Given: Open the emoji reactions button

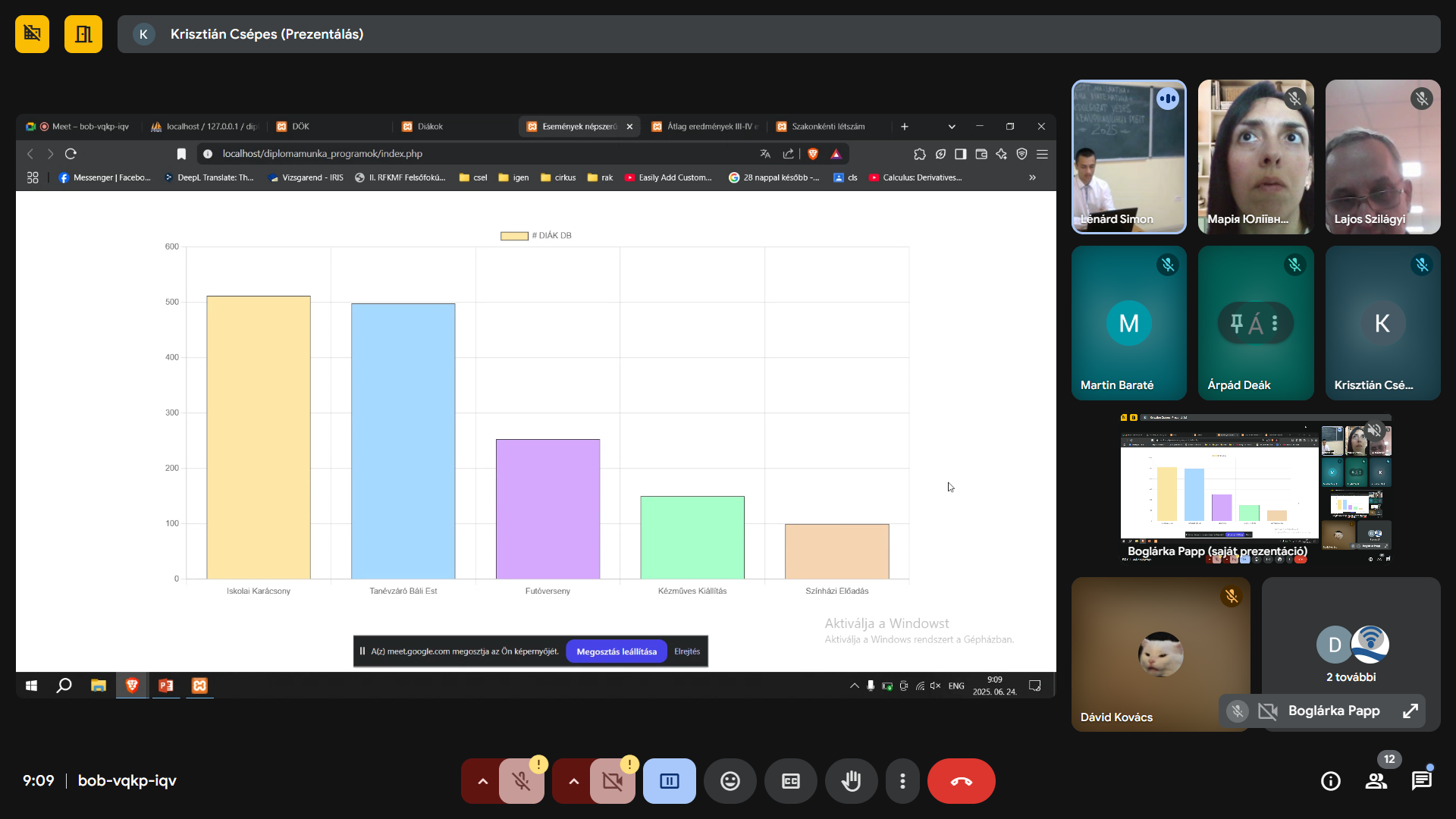Looking at the screenshot, I should [730, 781].
